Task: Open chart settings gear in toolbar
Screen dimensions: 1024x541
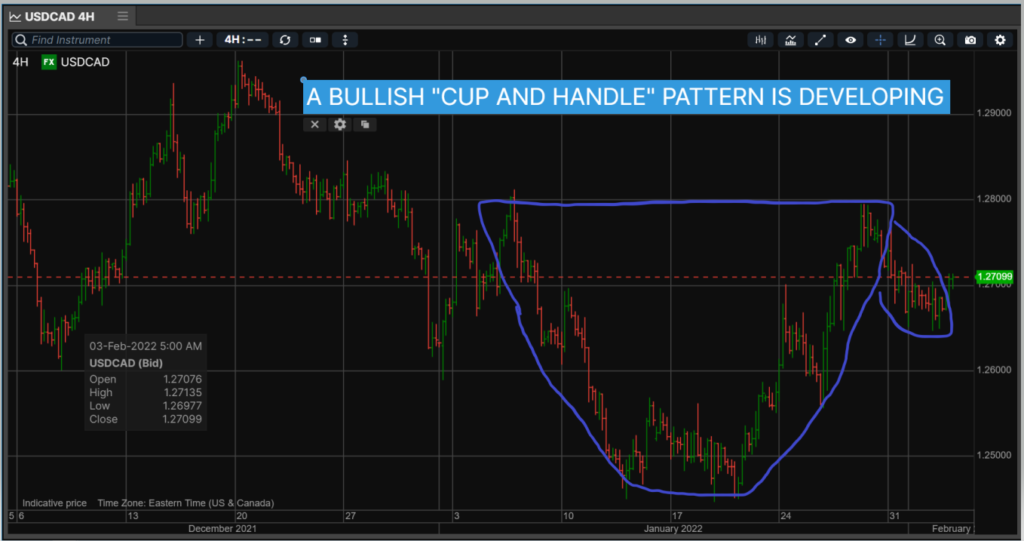Action: (x=1000, y=40)
